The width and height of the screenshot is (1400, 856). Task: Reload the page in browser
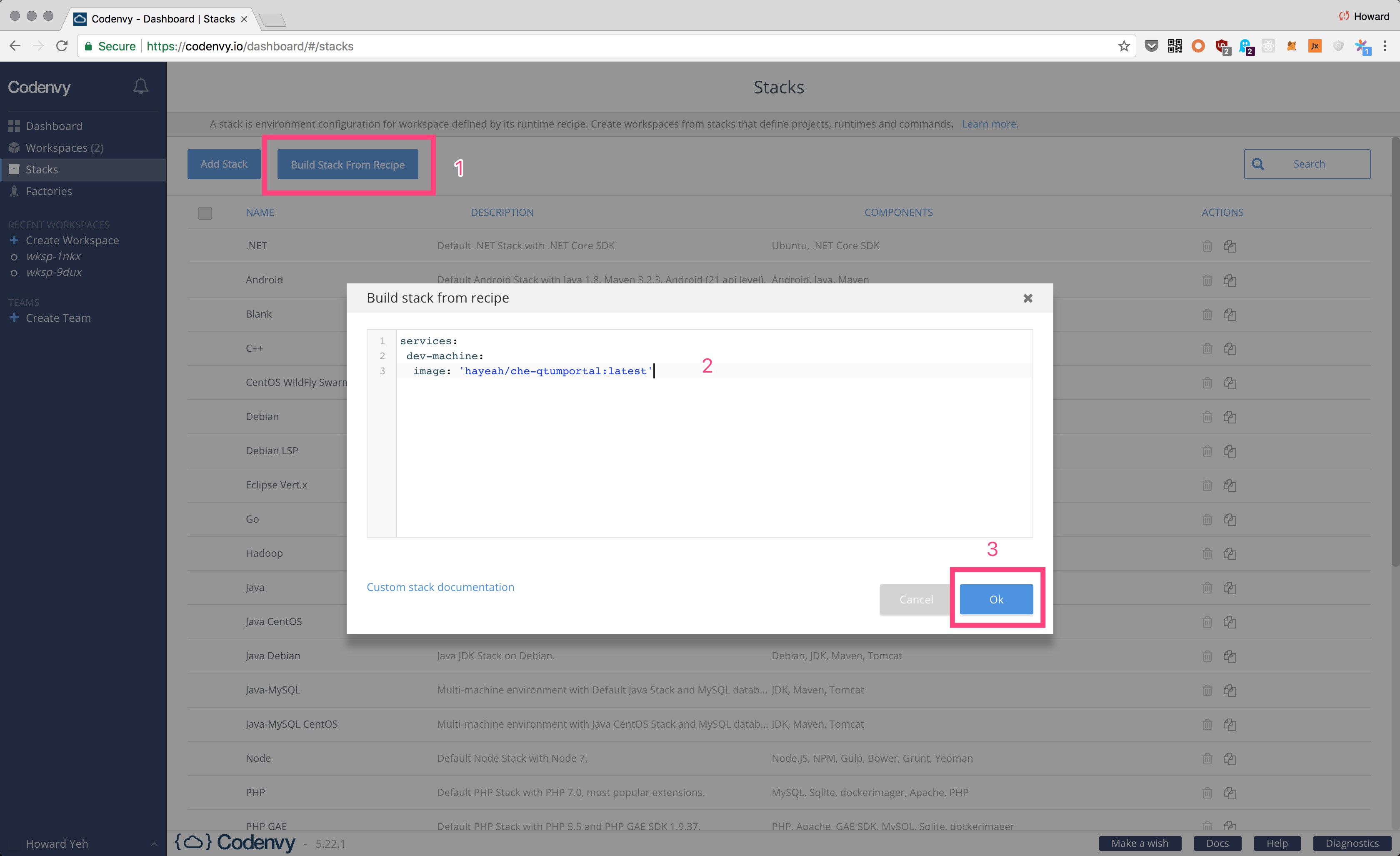point(62,46)
